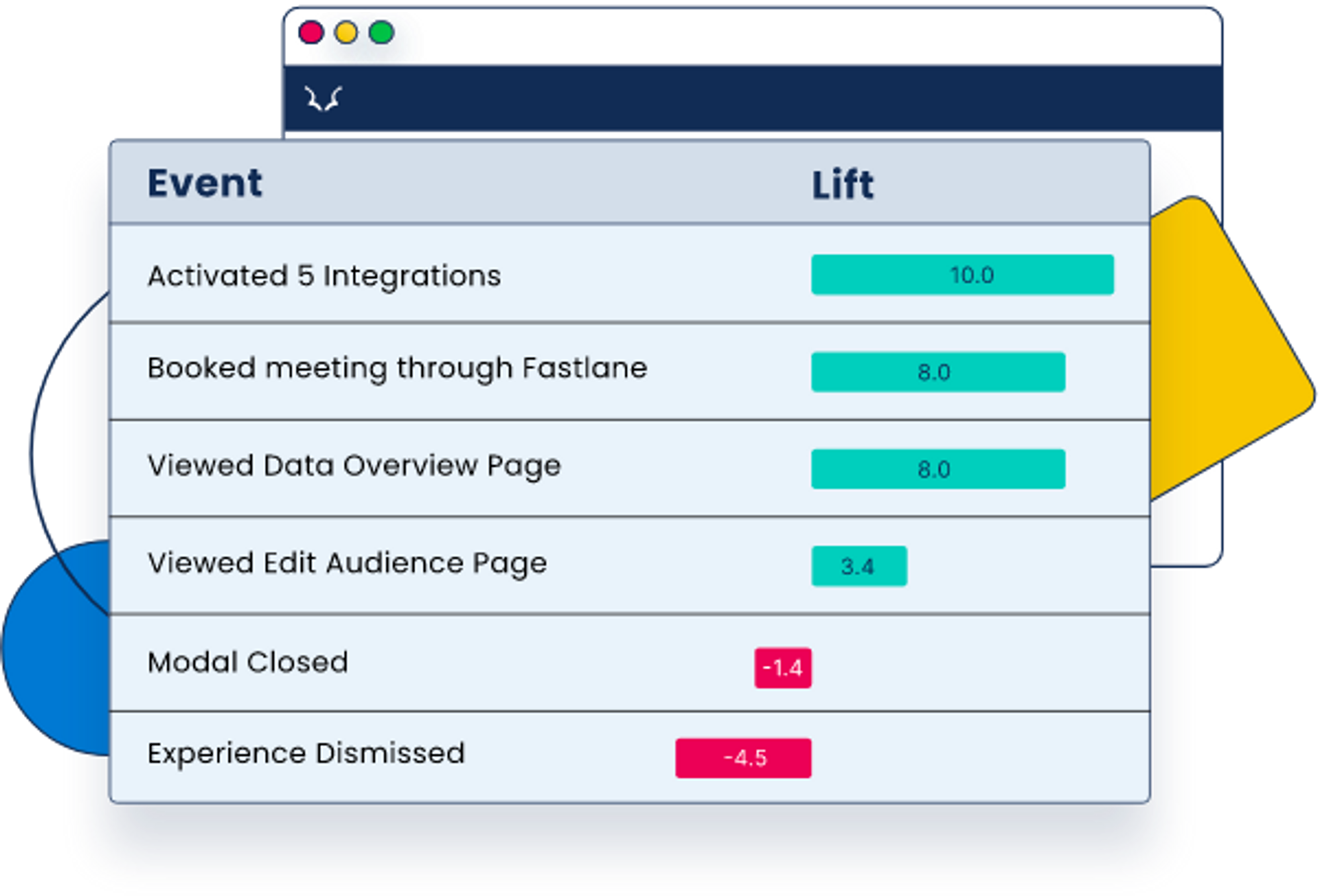The height and width of the screenshot is (896, 1324).
Task: Click the antler logo in the navy header
Action: pyautogui.click(x=322, y=99)
